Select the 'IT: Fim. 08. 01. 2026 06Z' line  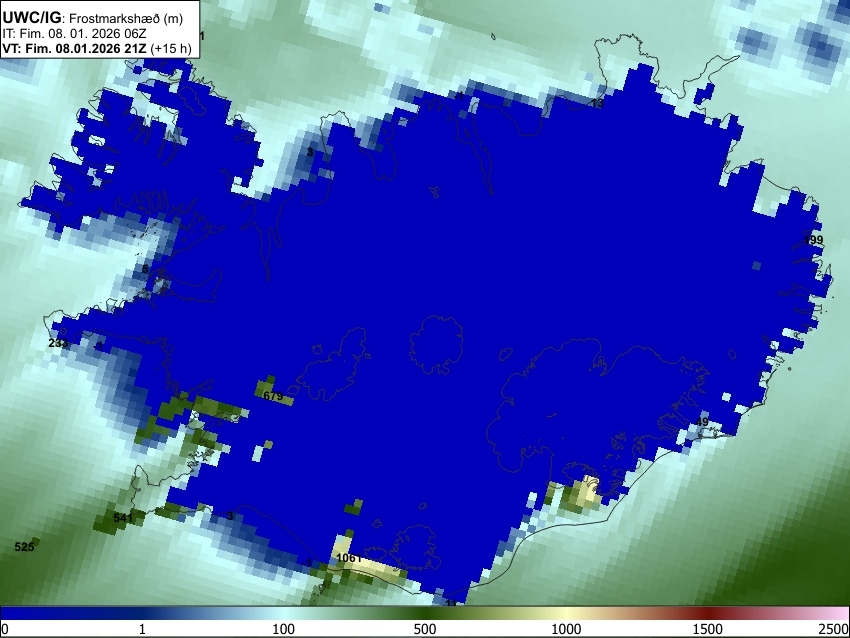tap(74, 34)
